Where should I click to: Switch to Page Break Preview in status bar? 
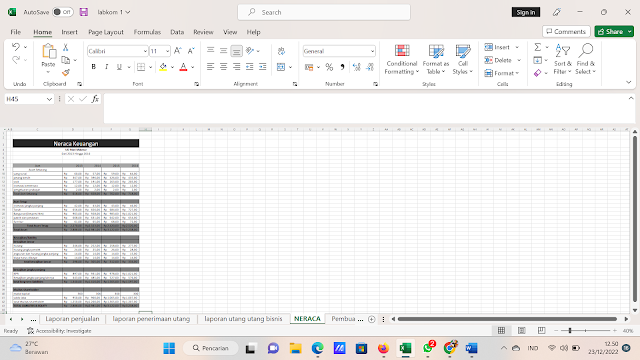pos(541,331)
